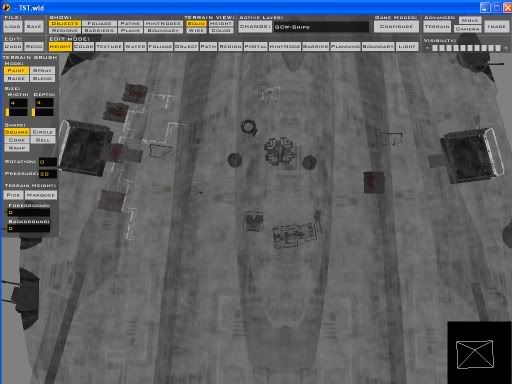512x384 pixels.
Task: Toggle Barriers in the Show group
Action: pyautogui.click(x=99, y=30)
